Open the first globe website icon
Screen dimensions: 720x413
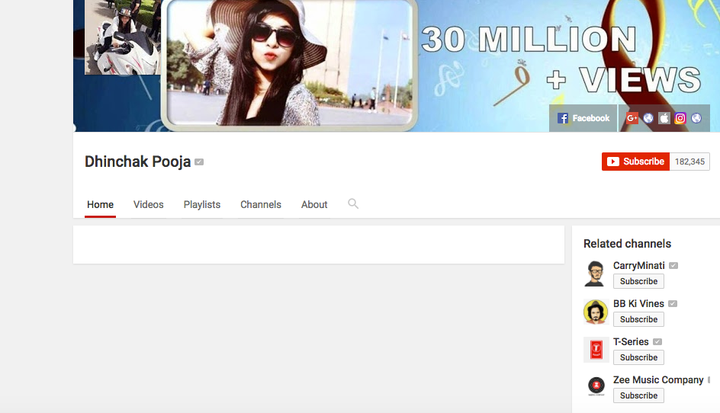click(648, 118)
